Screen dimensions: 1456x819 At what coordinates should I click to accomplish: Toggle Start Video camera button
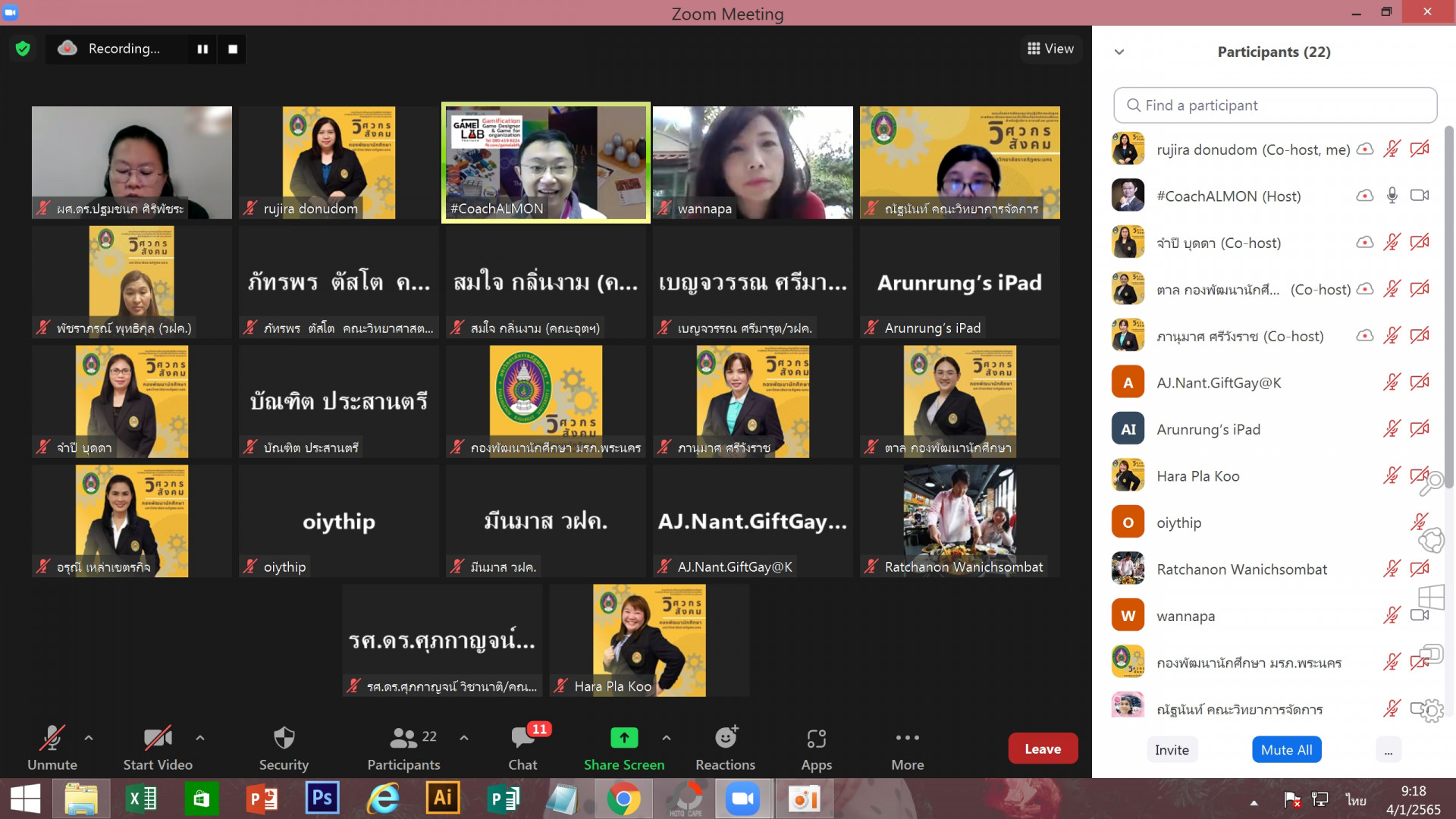point(158,738)
